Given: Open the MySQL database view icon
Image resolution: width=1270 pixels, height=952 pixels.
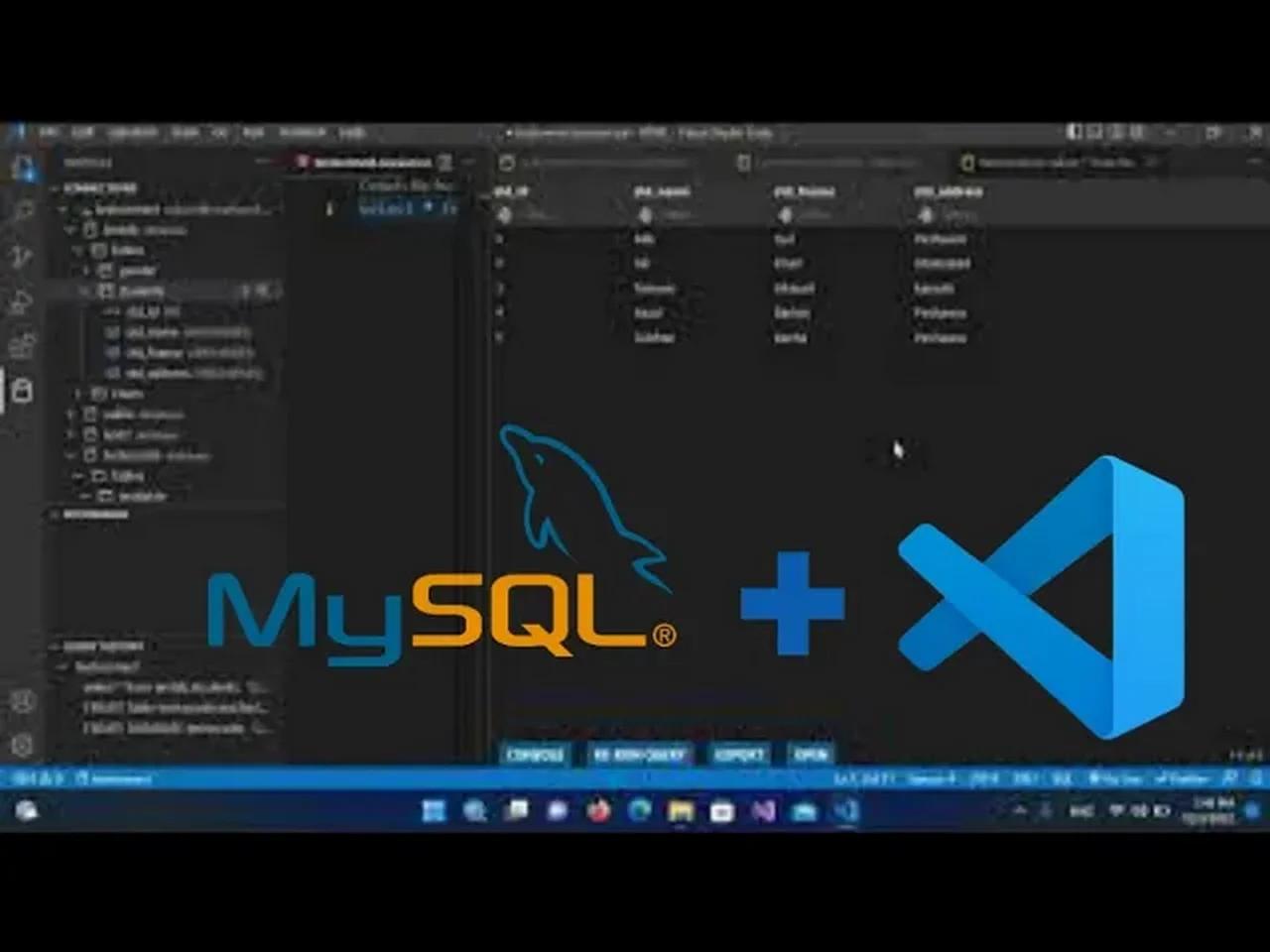Looking at the screenshot, I should coord(23,391).
